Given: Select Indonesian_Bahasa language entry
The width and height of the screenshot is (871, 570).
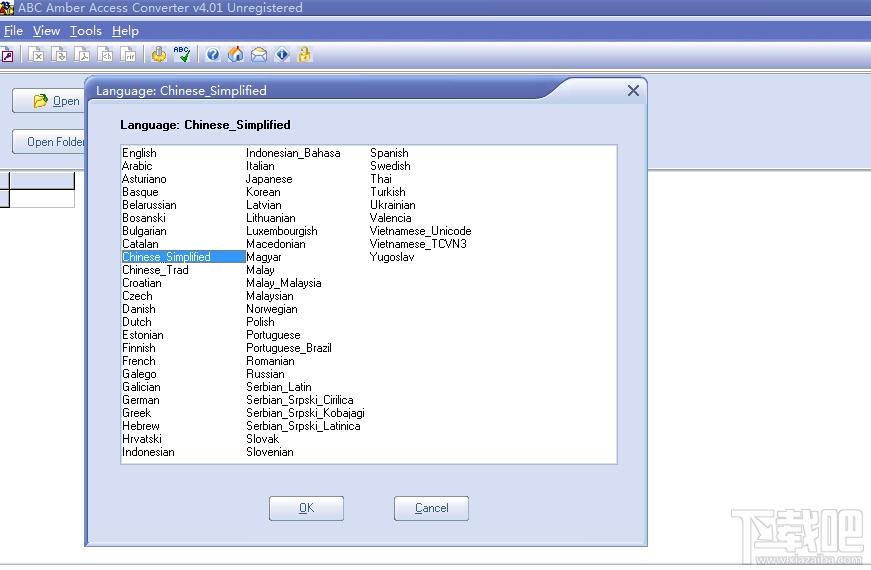Looking at the screenshot, I should 293,153.
